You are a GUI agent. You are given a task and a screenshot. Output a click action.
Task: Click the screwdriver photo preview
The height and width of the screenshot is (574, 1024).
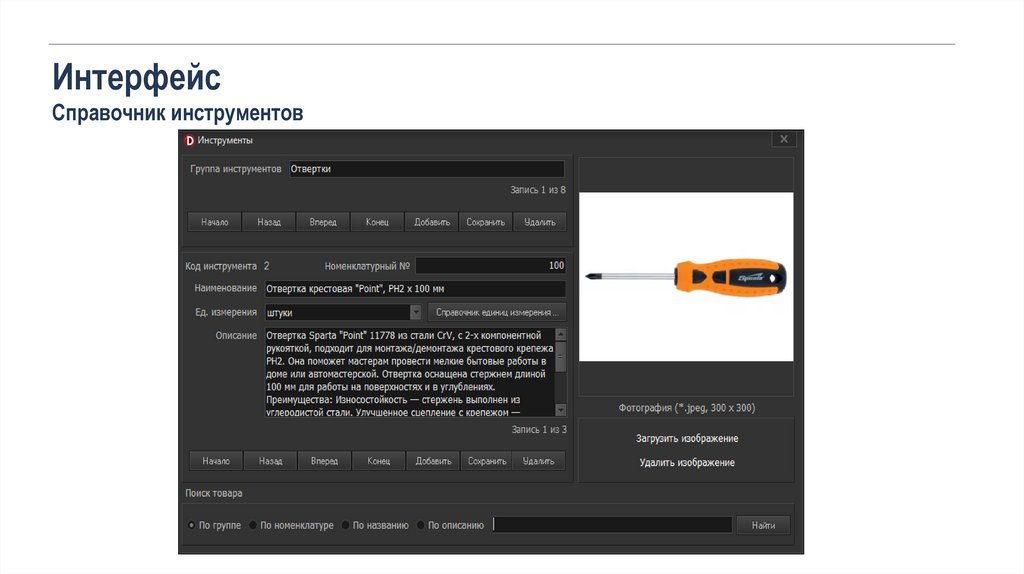coord(686,276)
